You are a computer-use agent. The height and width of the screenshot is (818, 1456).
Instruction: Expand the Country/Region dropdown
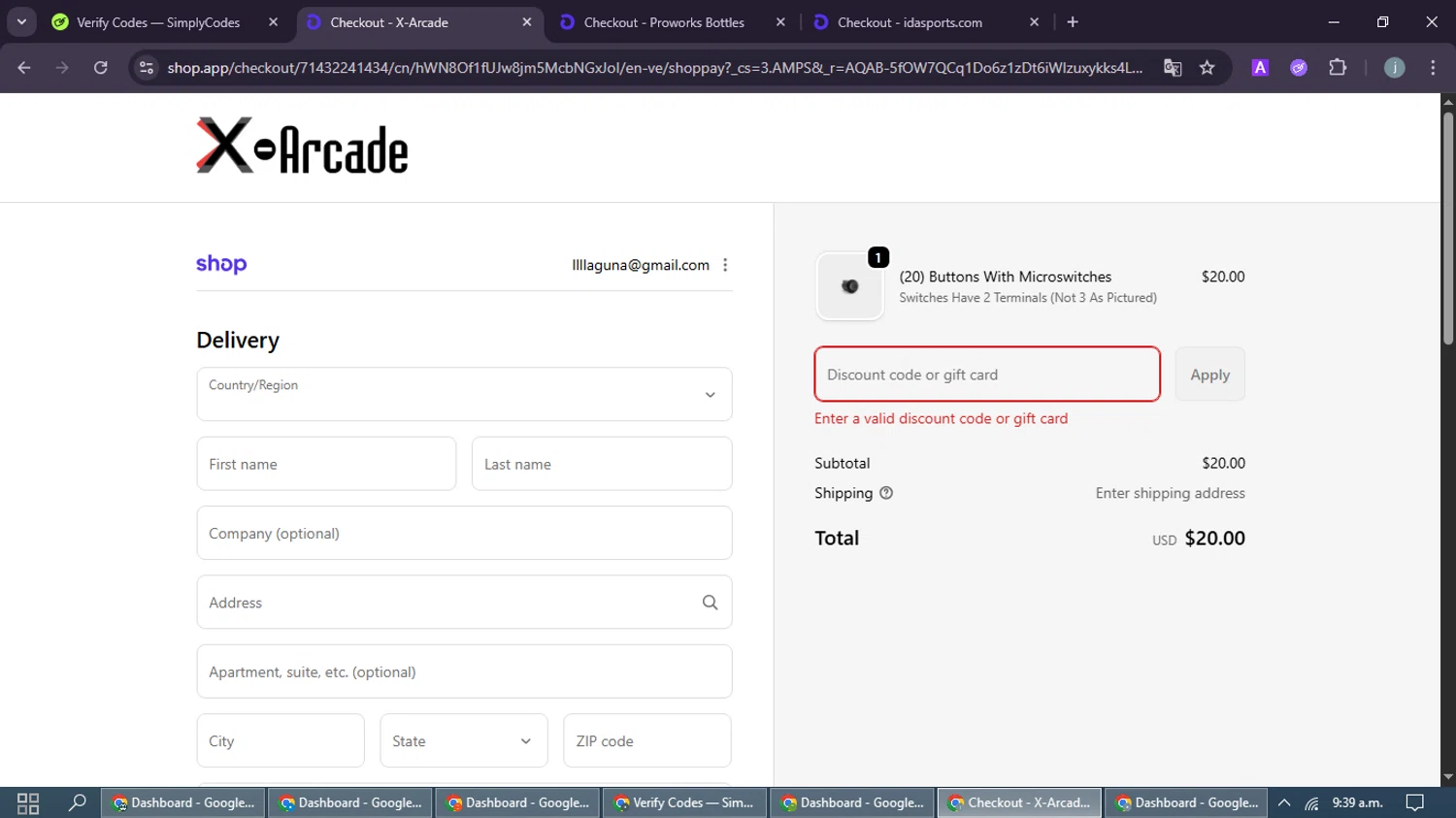pos(464,394)
